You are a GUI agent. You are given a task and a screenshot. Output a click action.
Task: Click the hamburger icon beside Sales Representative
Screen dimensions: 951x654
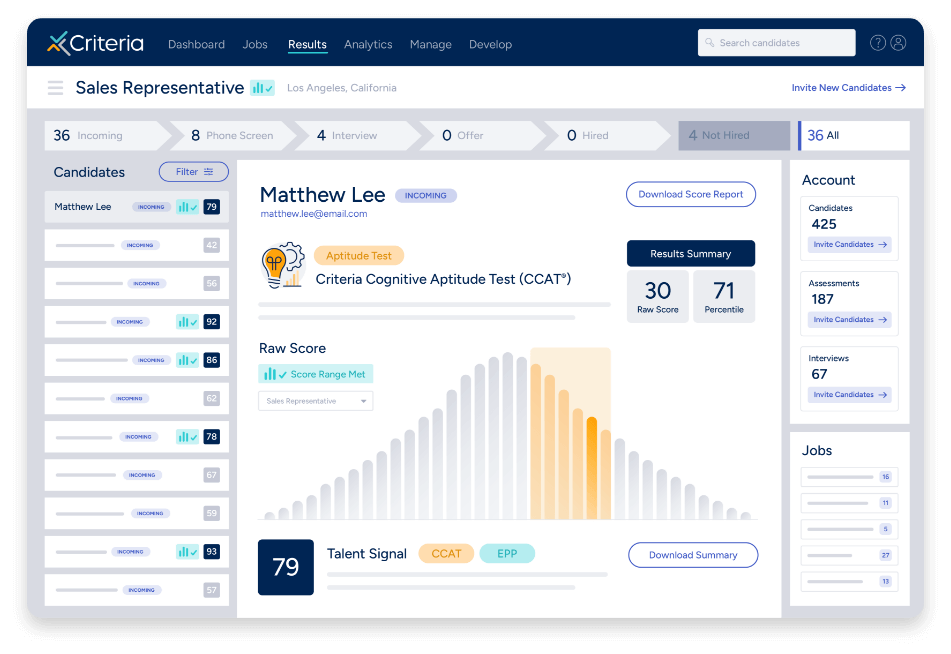pos(55,88)
